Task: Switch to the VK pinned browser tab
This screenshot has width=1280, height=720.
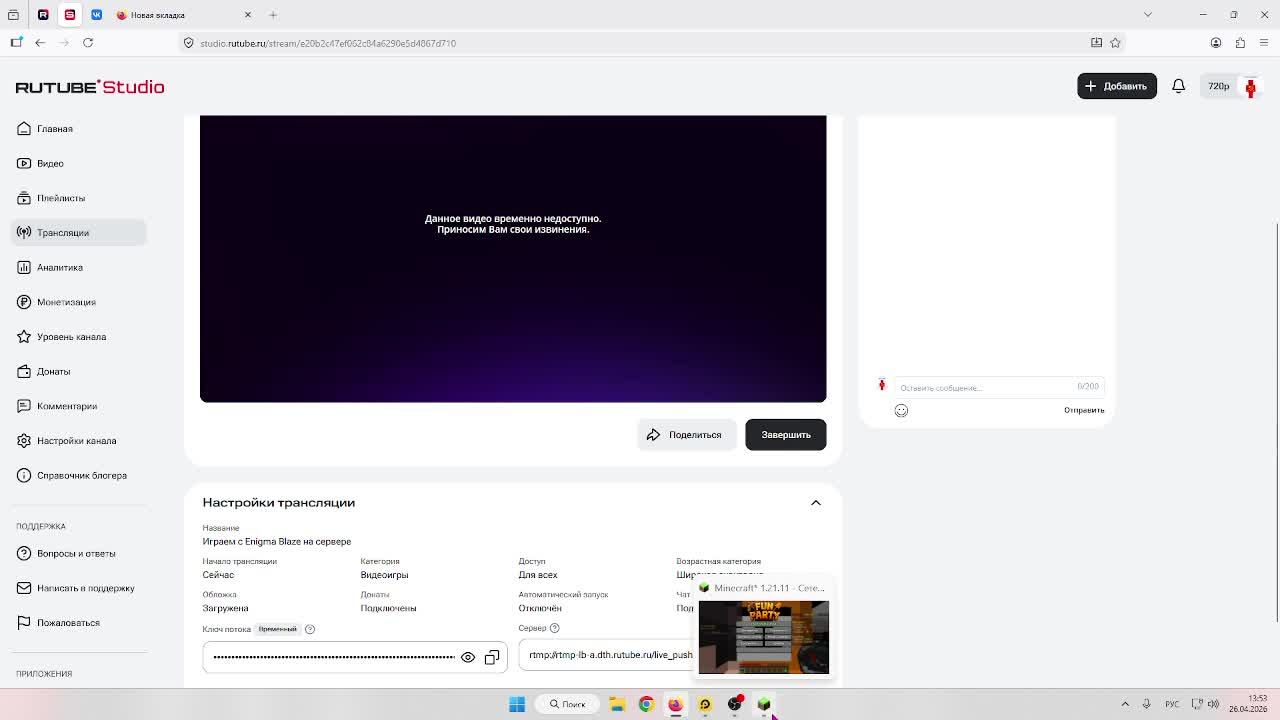Action: (96, 15)
